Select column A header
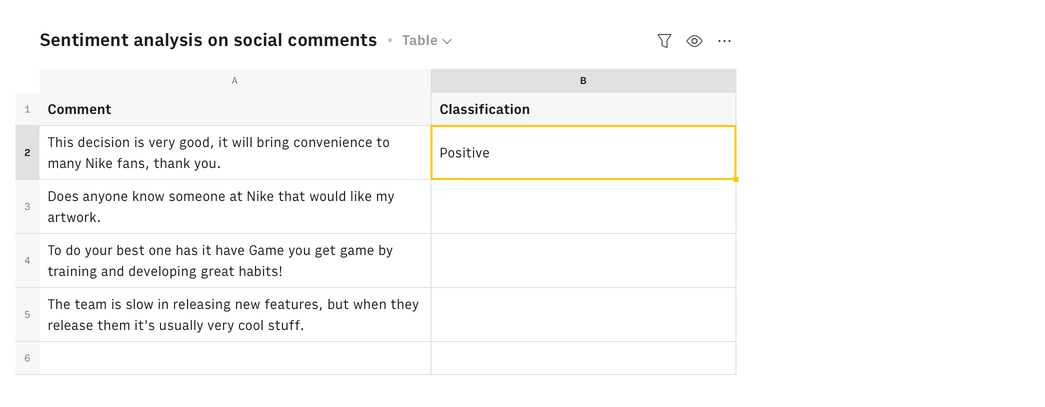The image size is (1045, 407). tap(235, 81)
